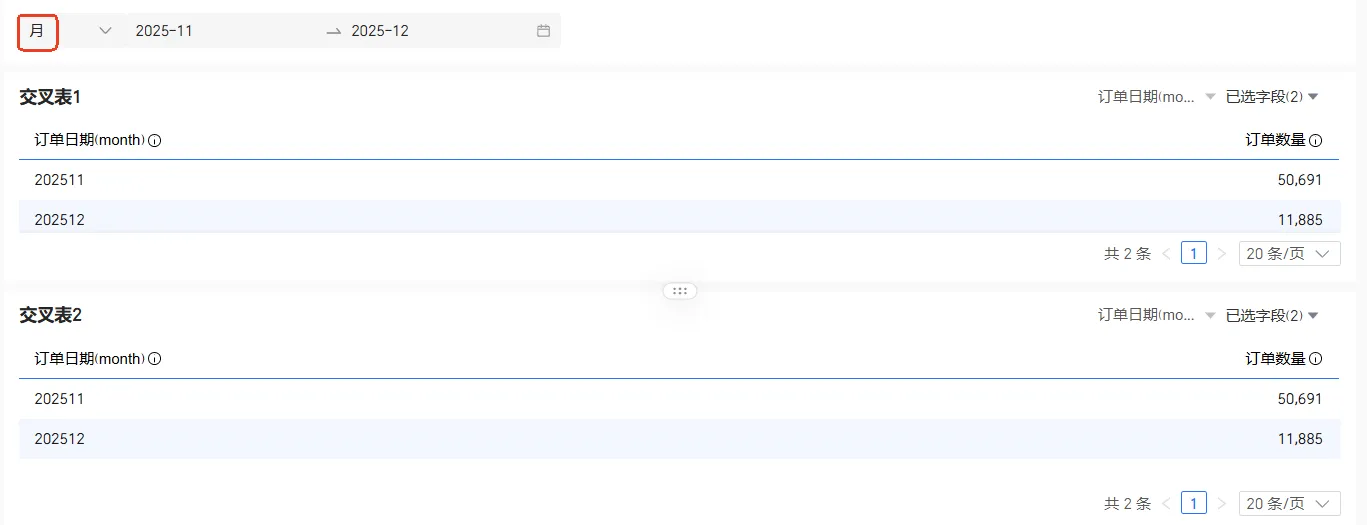This screenshot has height=525, width=1367.
Task: Expand 已选字段(2) selector in 交叉表1
Action: (x=1272, y=97)
